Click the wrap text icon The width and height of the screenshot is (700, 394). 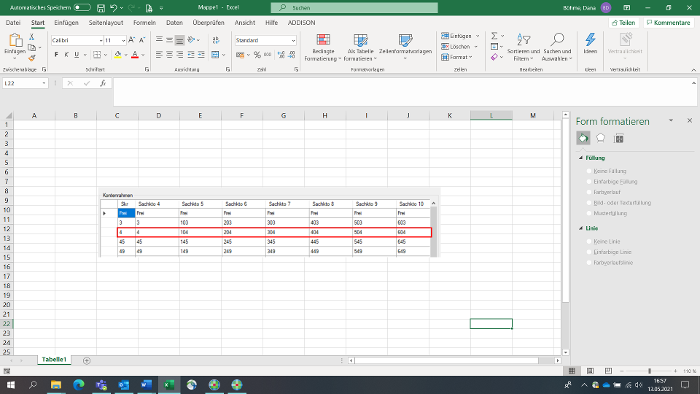[x=216, y=40]
